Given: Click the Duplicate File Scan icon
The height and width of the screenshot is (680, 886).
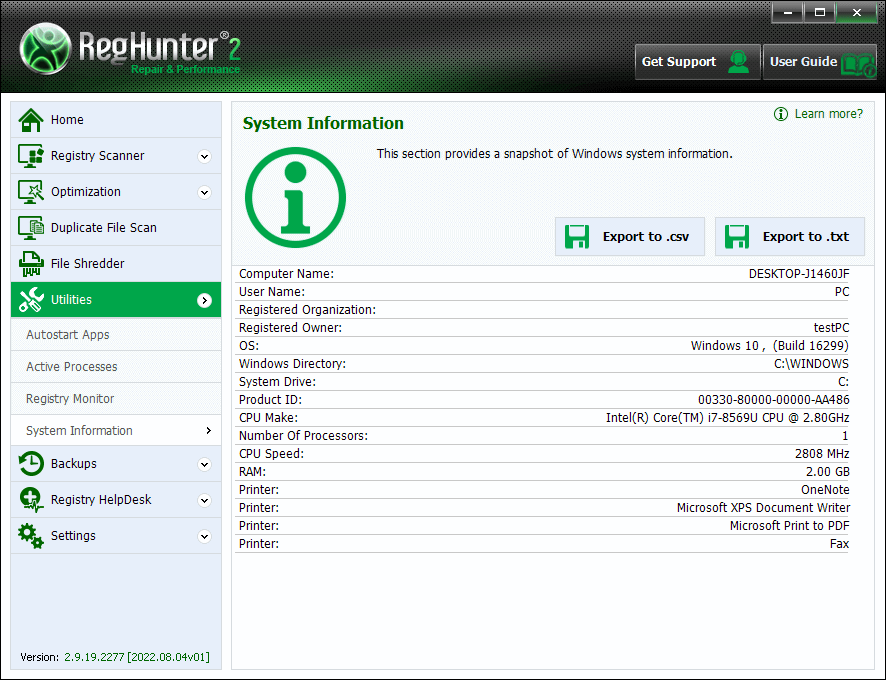Looking at the screenshot, I should [x=32, y=228].
